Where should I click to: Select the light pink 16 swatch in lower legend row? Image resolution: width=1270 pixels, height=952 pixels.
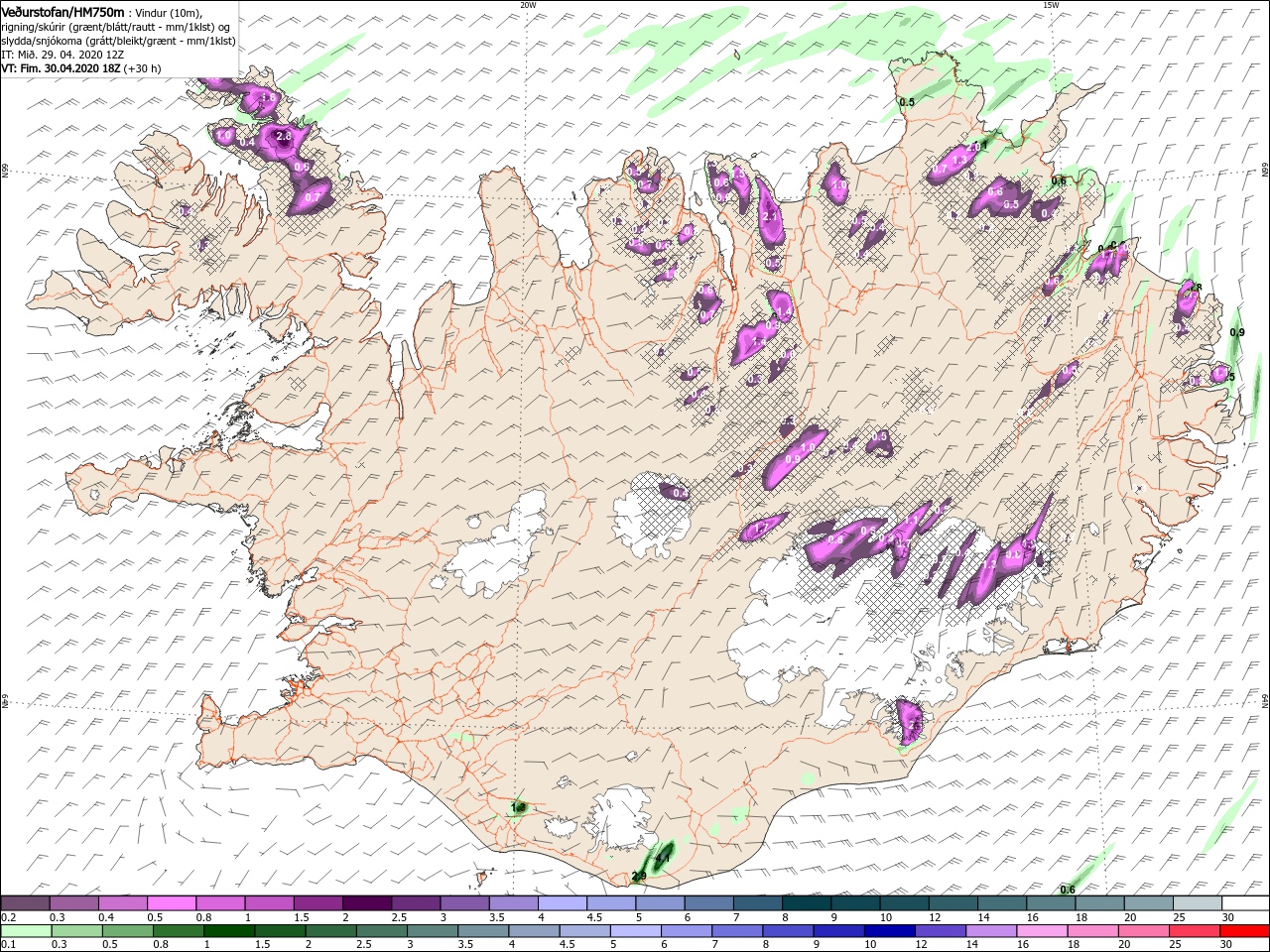tap(1041, 931)
